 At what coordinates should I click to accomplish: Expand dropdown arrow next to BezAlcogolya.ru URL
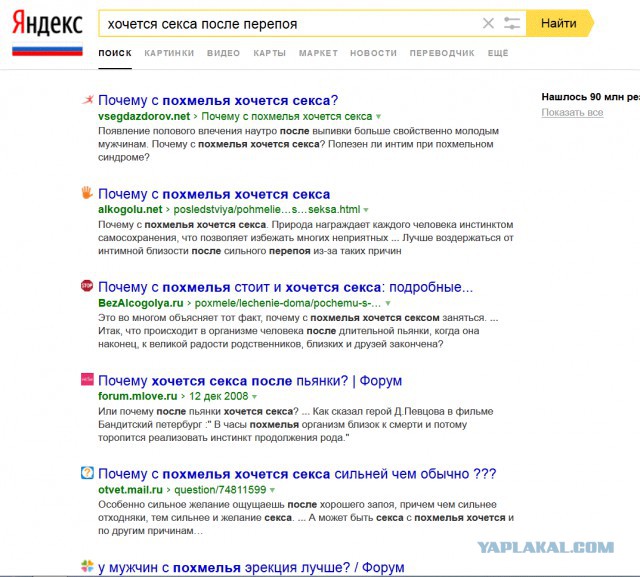click(x=388, y=303)
